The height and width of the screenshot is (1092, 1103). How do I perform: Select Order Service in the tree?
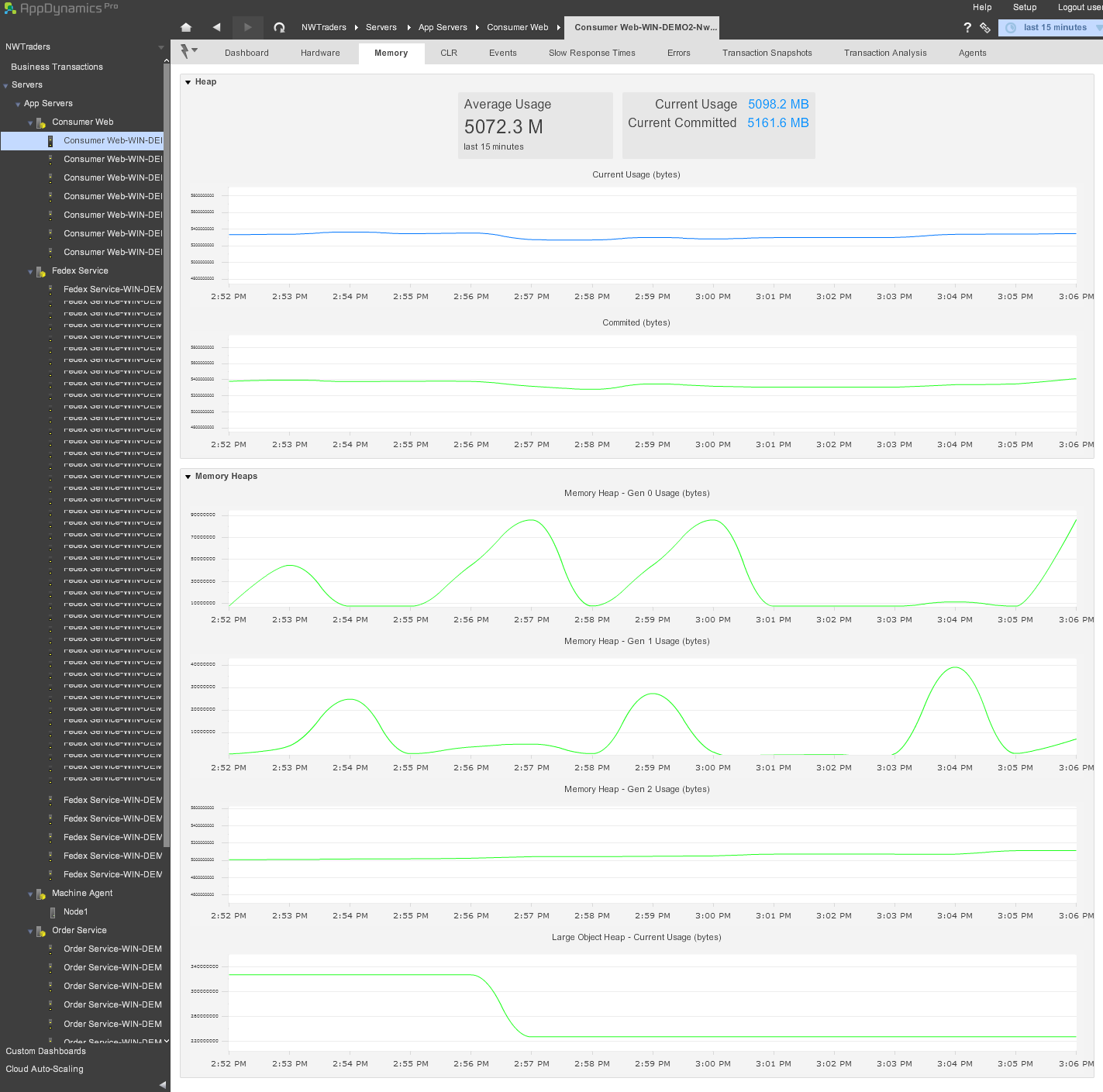79,930
